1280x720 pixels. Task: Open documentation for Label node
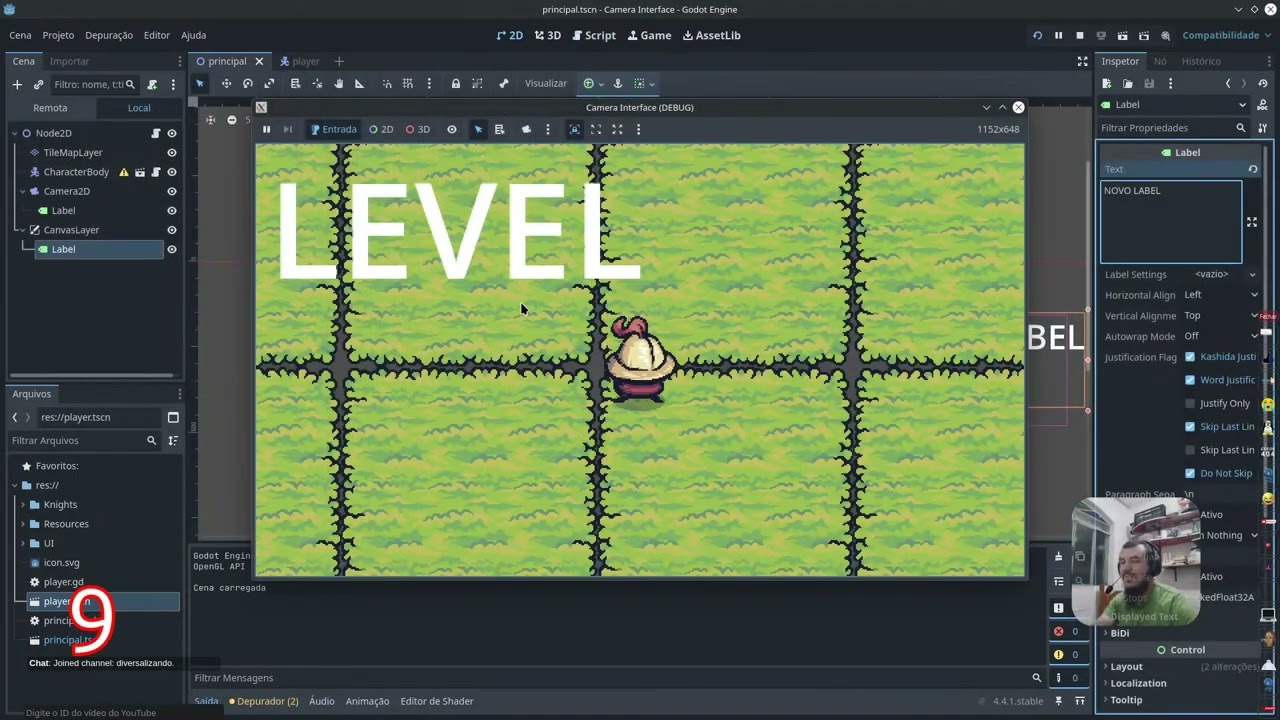tap(1262, 105)
